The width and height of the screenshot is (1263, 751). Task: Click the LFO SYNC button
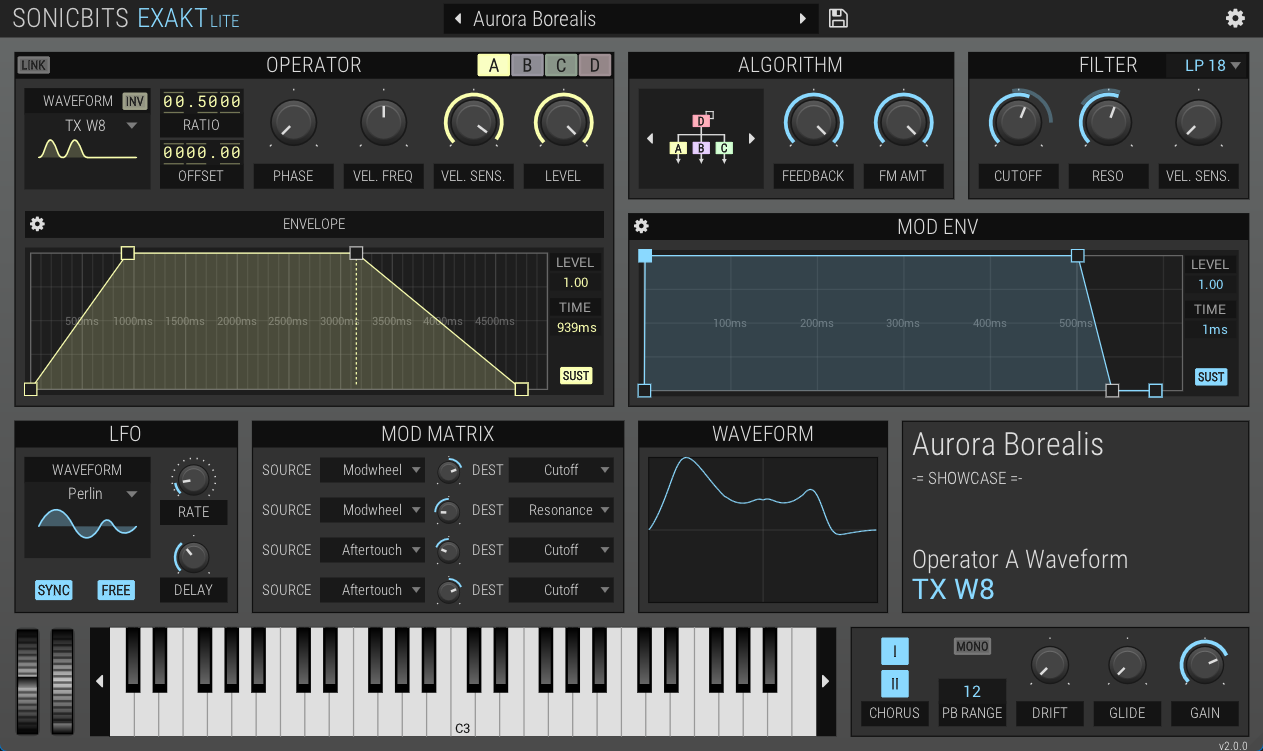click(x=54, y=590)
